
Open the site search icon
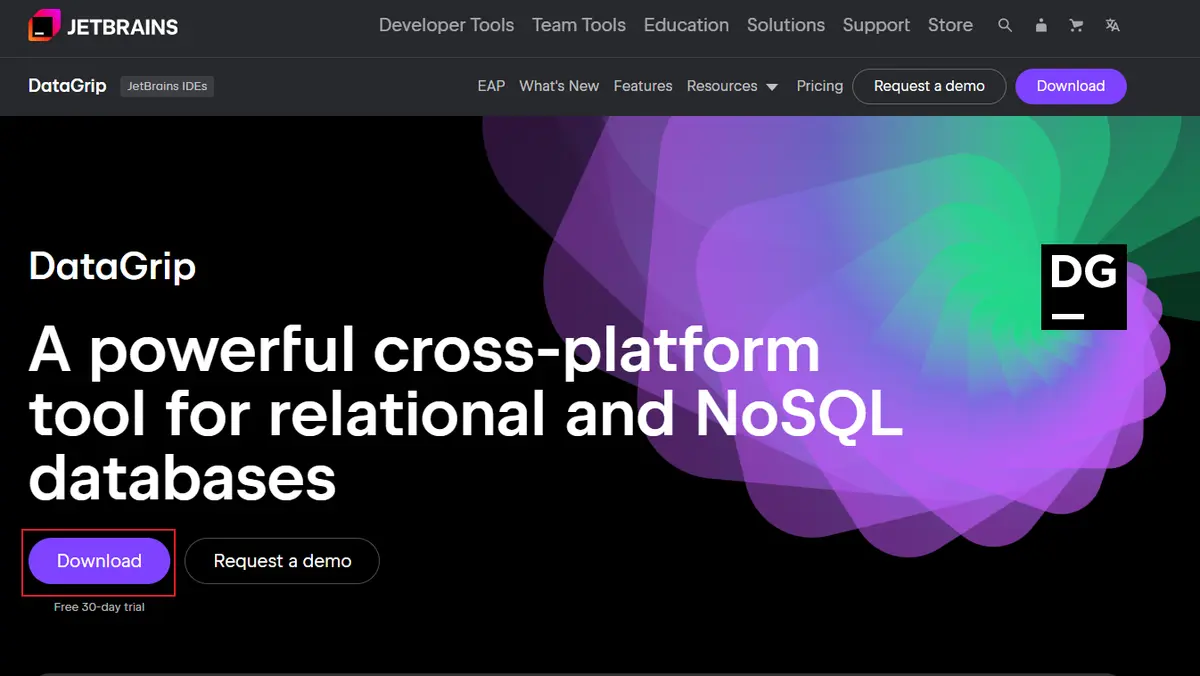click(1005, 26)
